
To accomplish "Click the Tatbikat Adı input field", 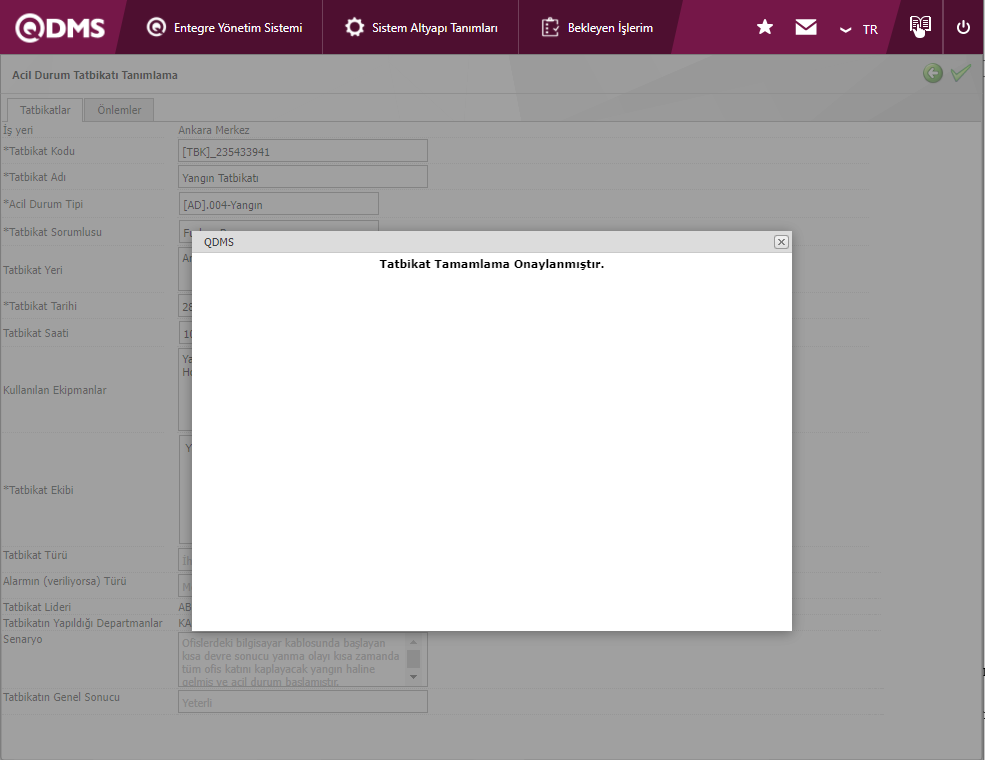I will [x=303, y=177].
